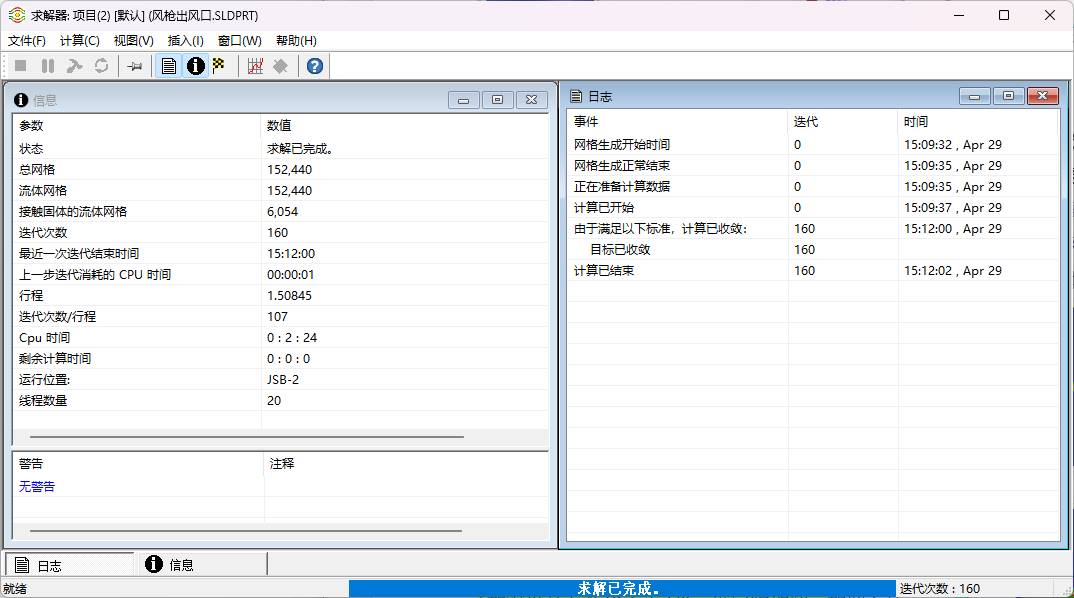Insert a goal plot using chart icon
The width and height of the screenshot is (1074, 598).
click(255, 66)
